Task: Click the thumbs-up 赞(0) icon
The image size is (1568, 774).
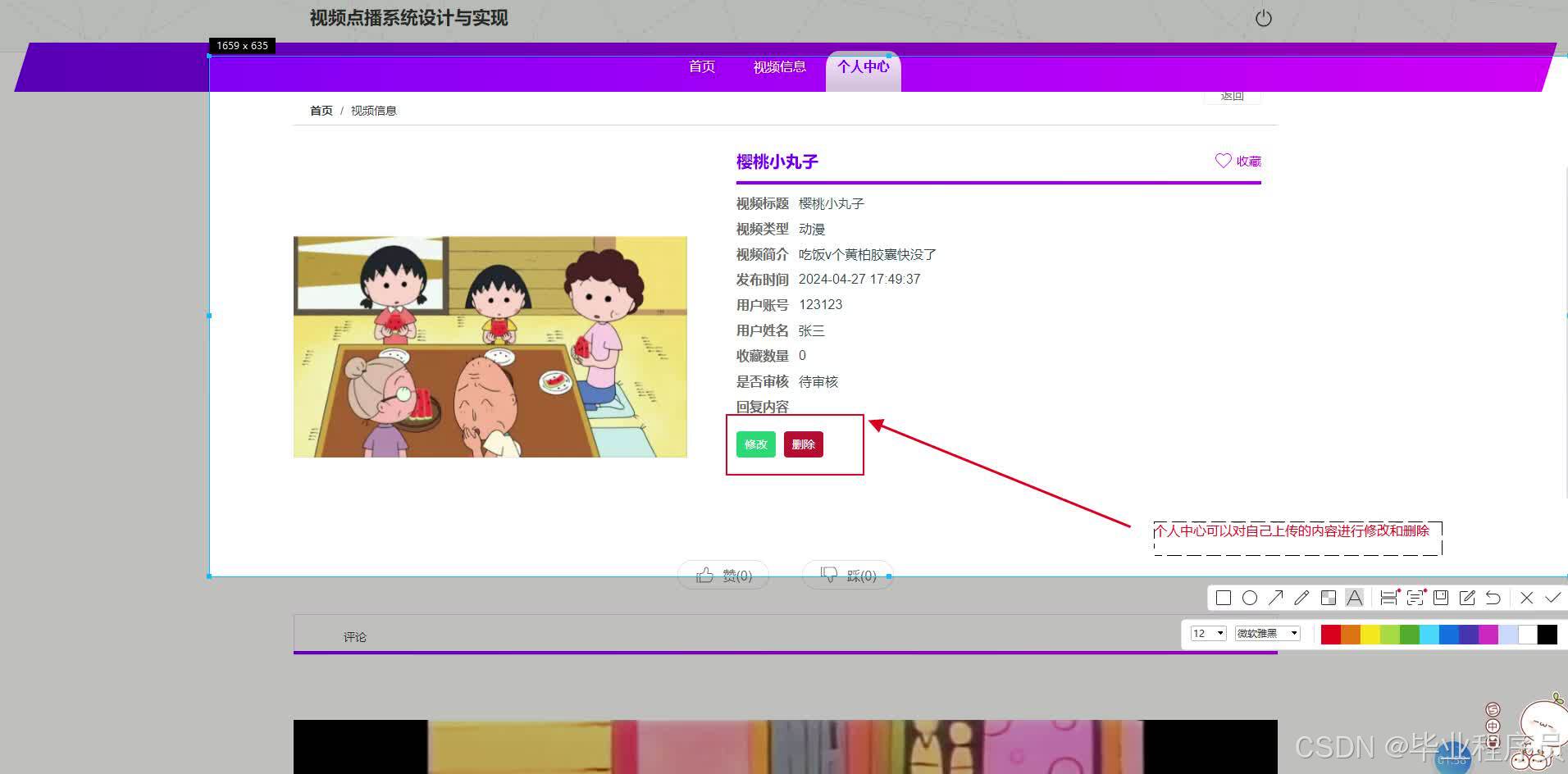Action: [704, 576]
